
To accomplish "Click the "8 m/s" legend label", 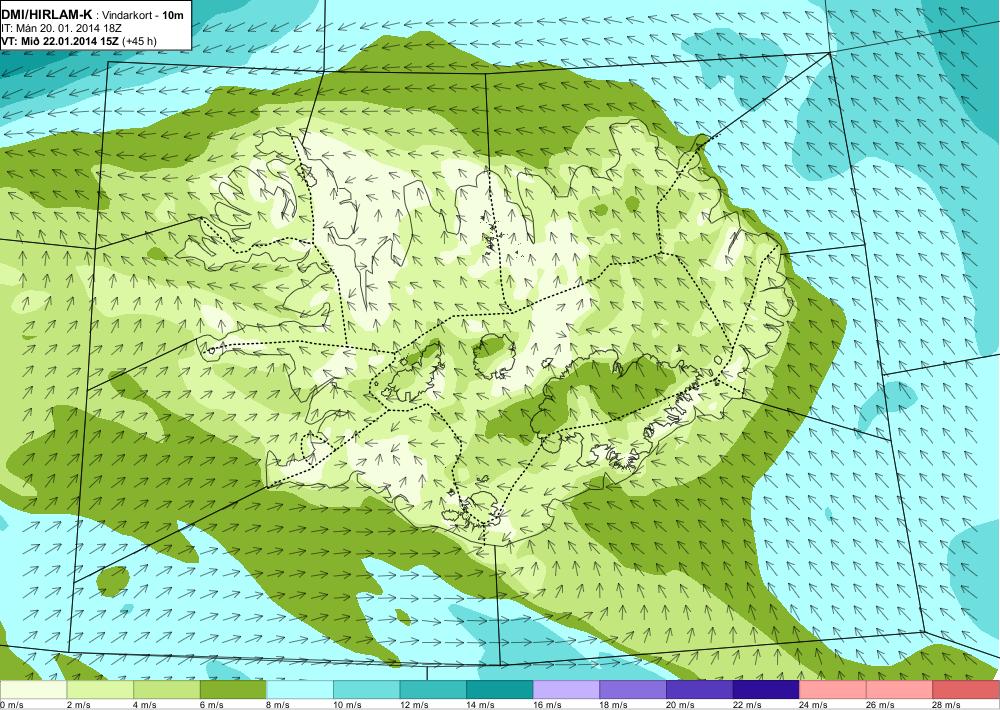I will pyautogui.click(x=279, y=705).
